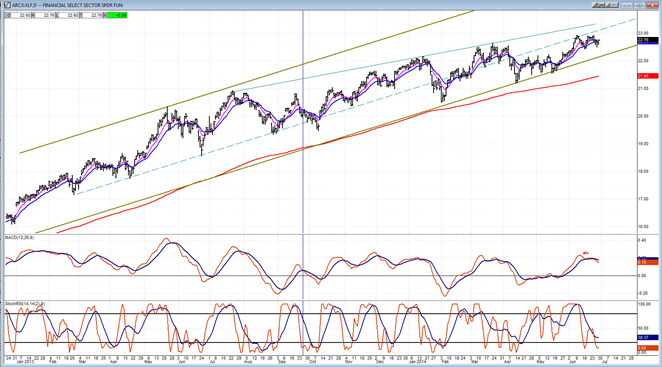Click the first title bar toolbar button

(x=598, y=5)
